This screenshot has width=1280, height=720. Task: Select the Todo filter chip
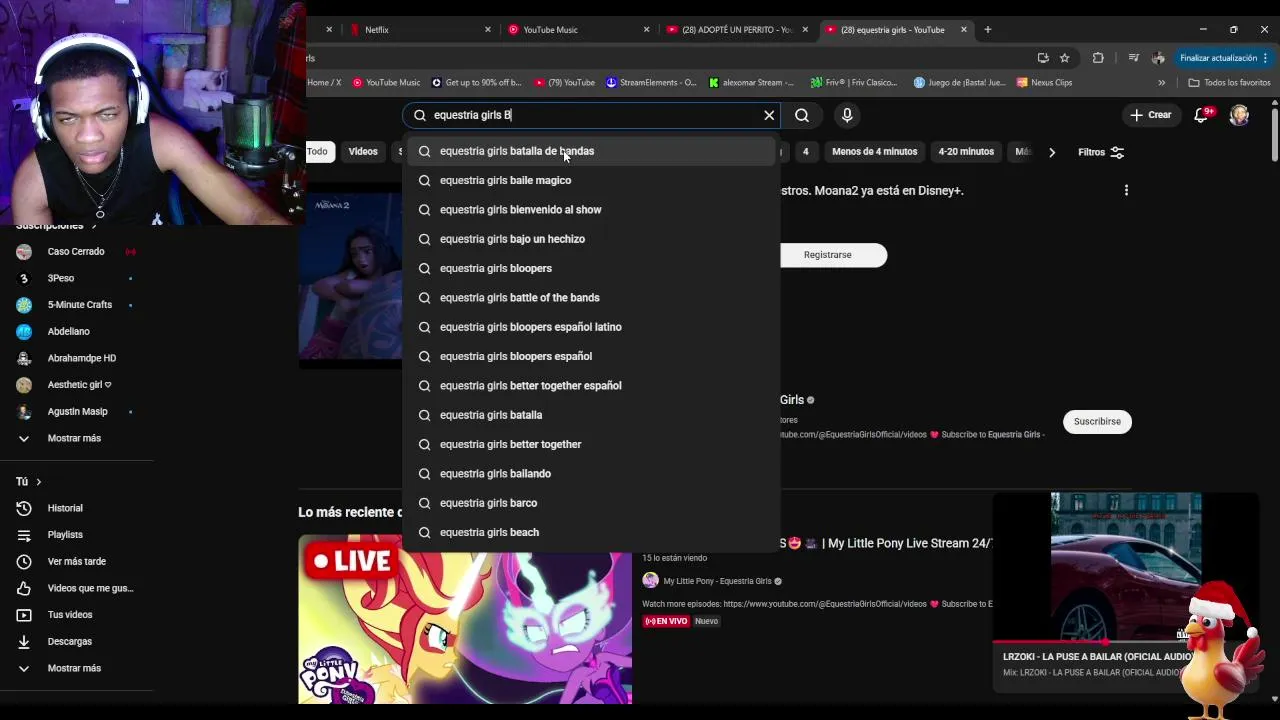pyautogui.click(x=317, y=151)
